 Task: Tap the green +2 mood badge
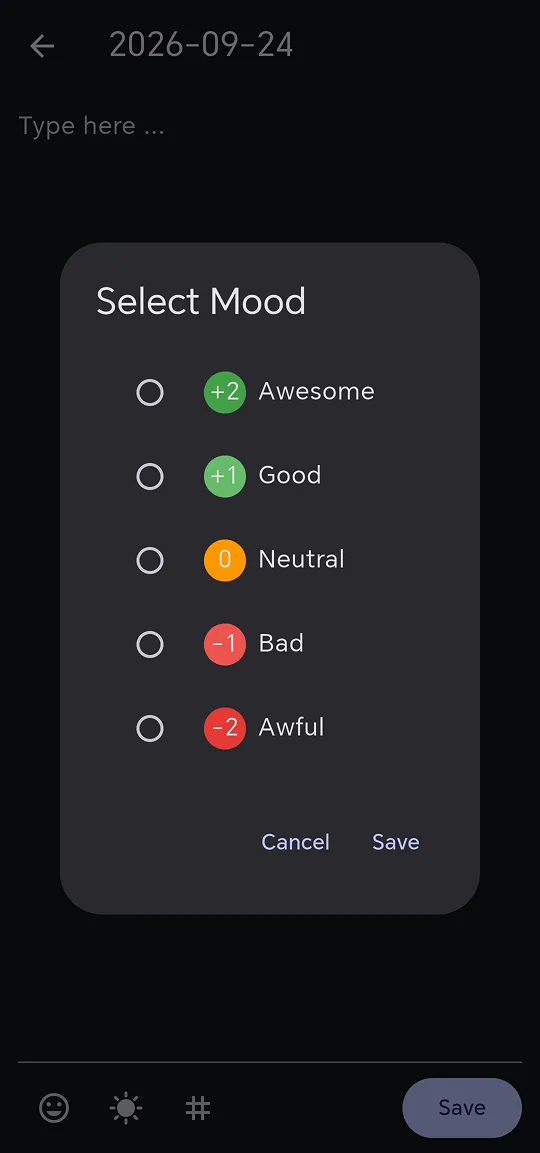224,393
